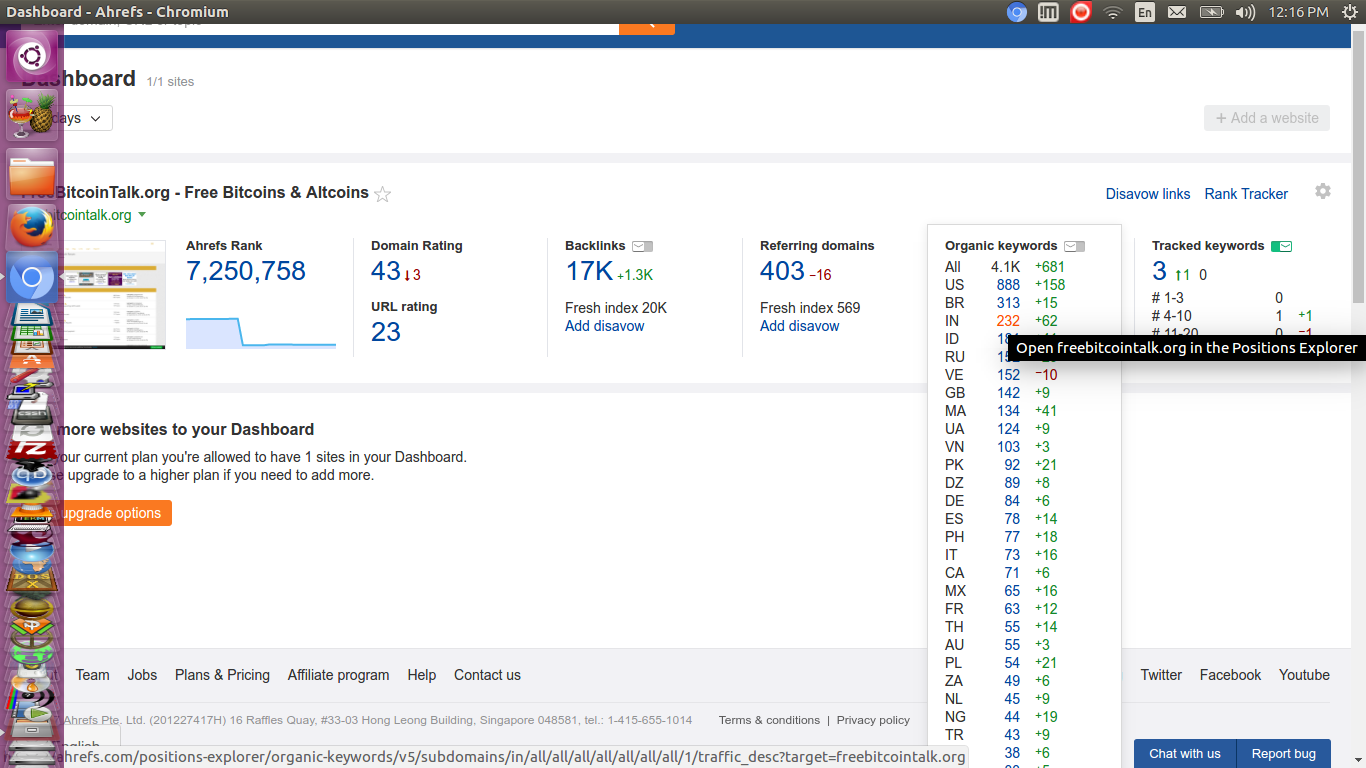This screenshot has width=1366, height=768.
Task: Click the site preview thumbnail
Action: click(114, 294)
